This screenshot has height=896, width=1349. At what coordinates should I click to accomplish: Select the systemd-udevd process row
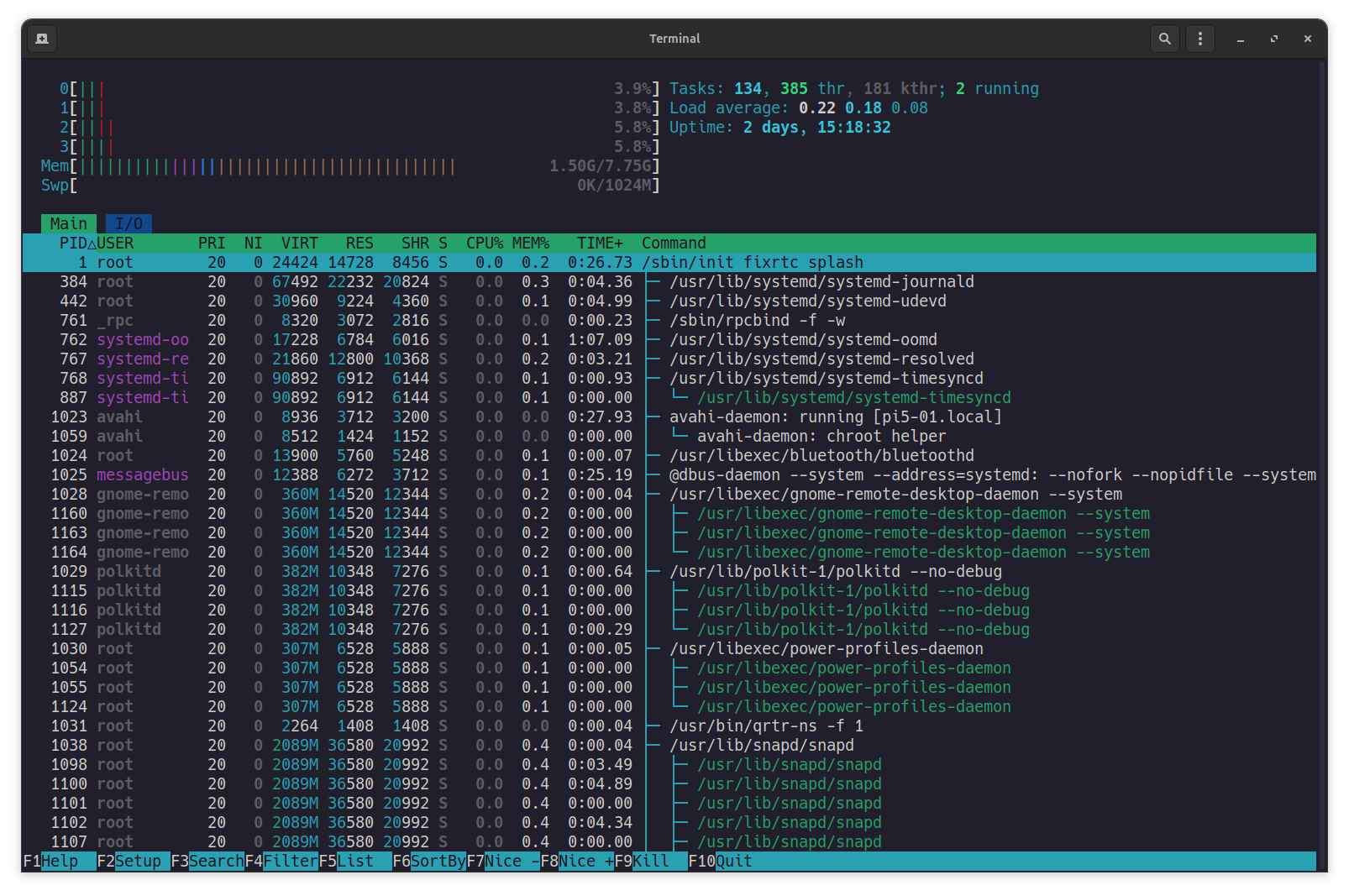coord(669,301)
